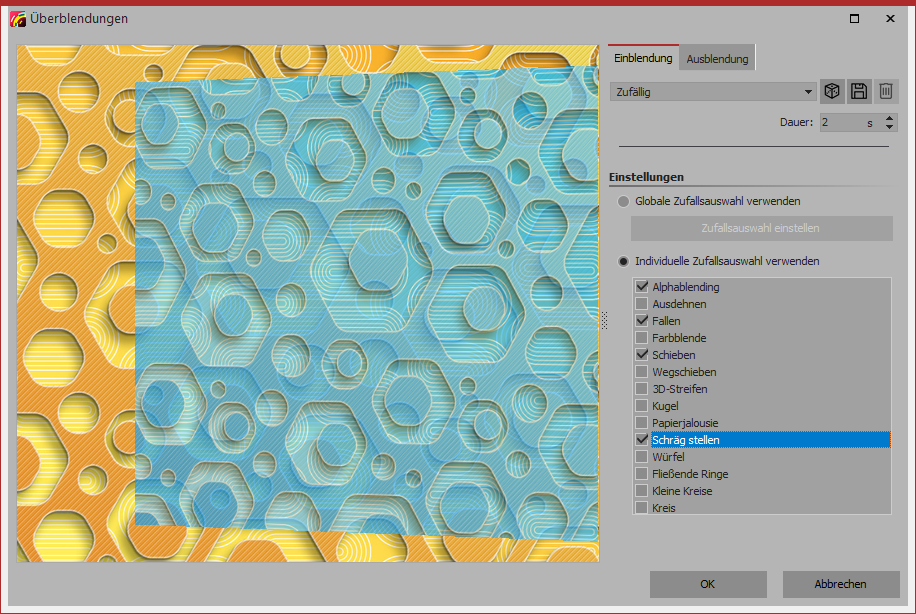Disable the Fallen transition checkbox
This screenshot has height=614, width=916.
click(x=642, y=321)
